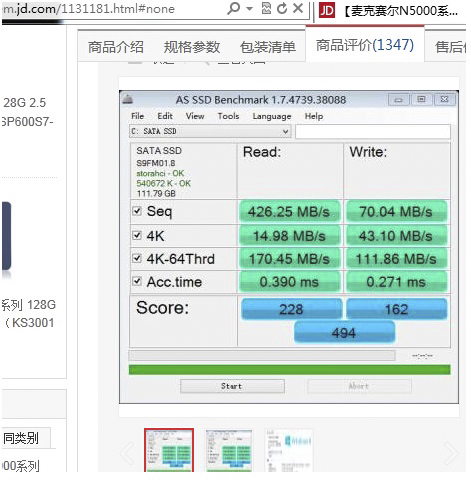Open the 包装清单 tab
The width and height of the screenshot is (471, 480).
click(268, 47)
